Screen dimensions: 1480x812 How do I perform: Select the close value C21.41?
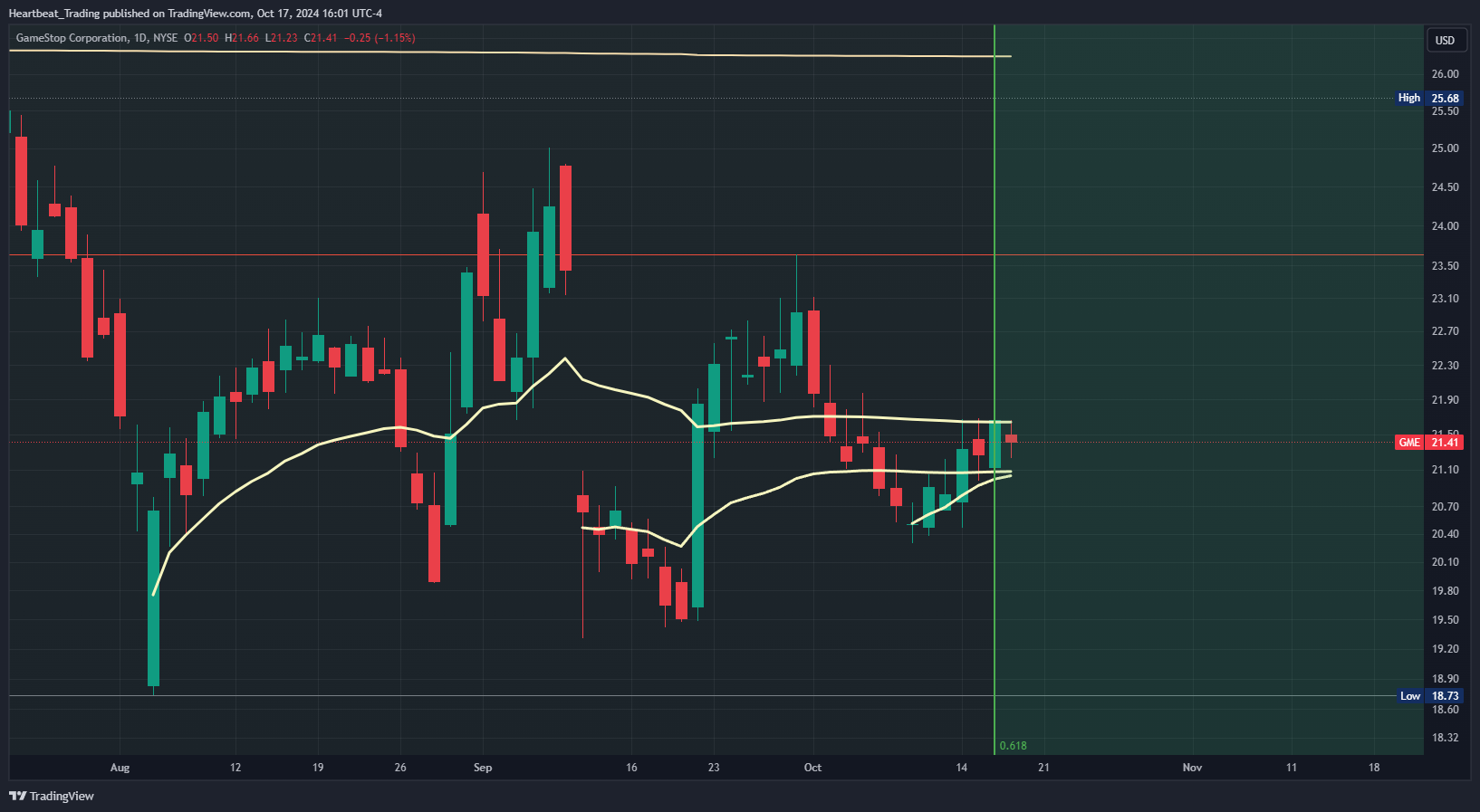(x=321, y=38)
